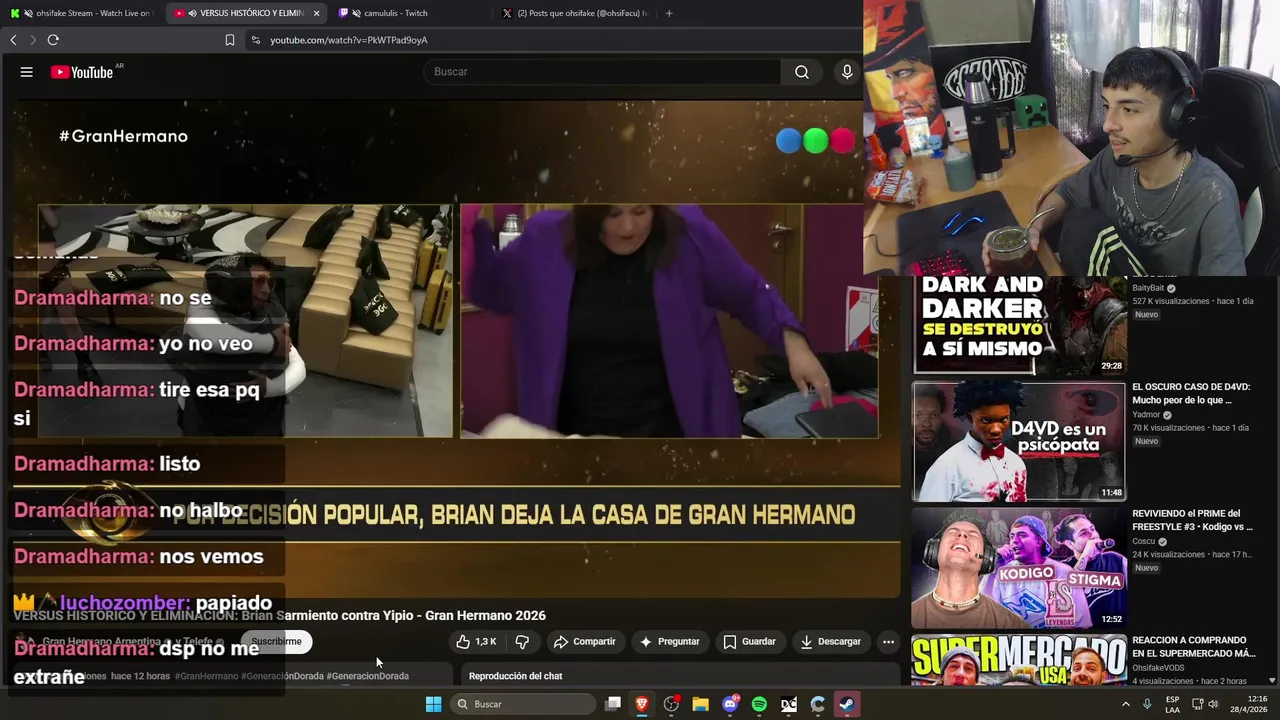Like the video with thumbs up
This screenshot has width=1280, height=720.
tap(477, 642)
